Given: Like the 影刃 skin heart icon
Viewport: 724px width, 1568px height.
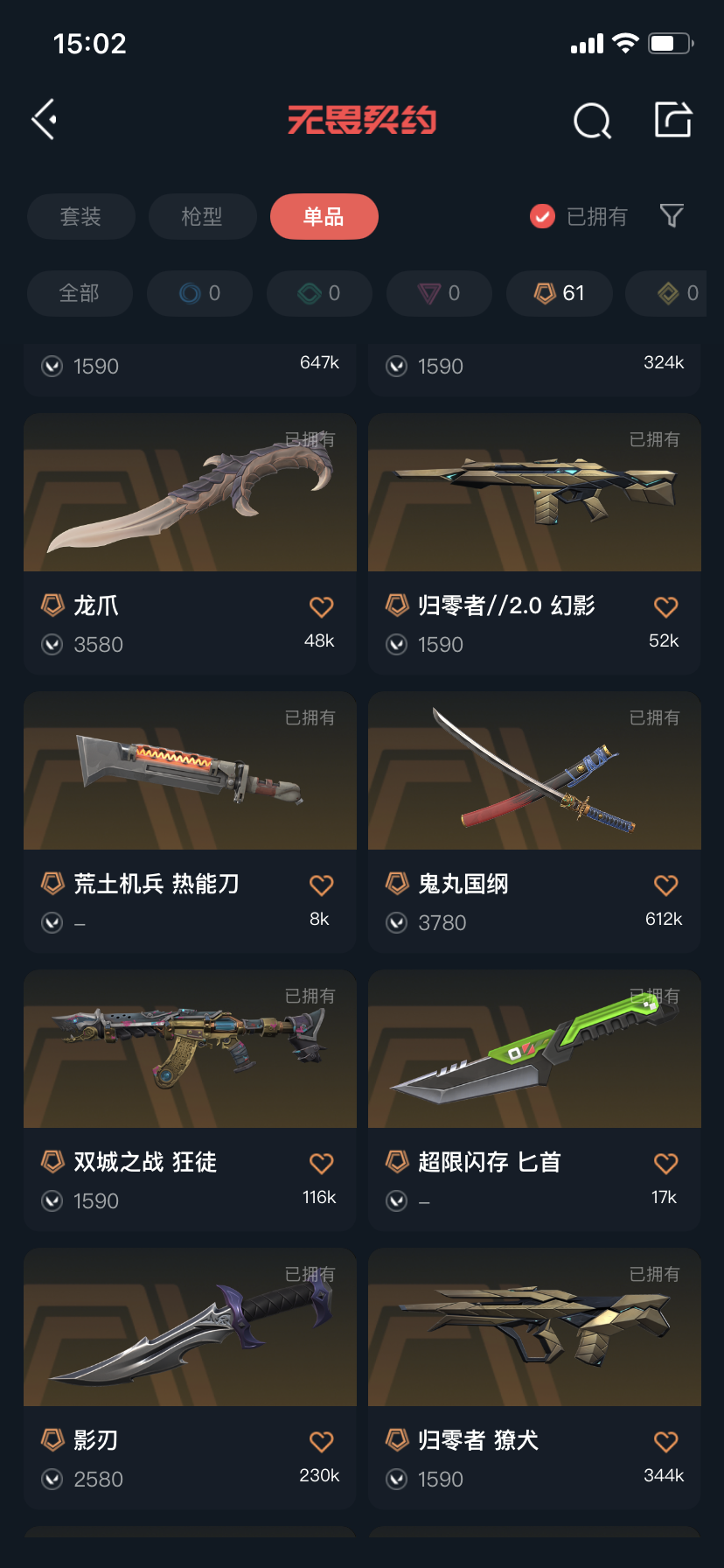Looking at the screenshot, I should coord(322,1441).
